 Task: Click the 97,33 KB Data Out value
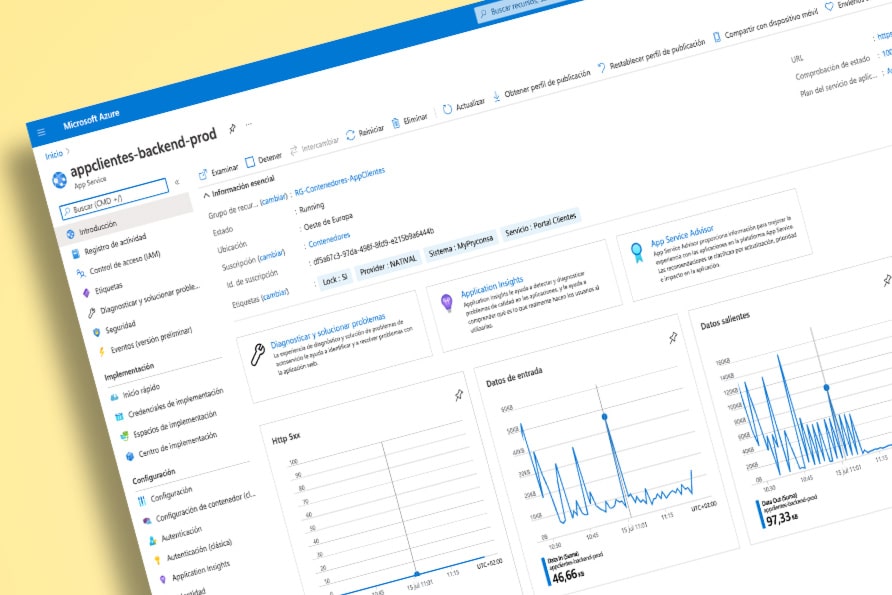(x=782, y=519)
